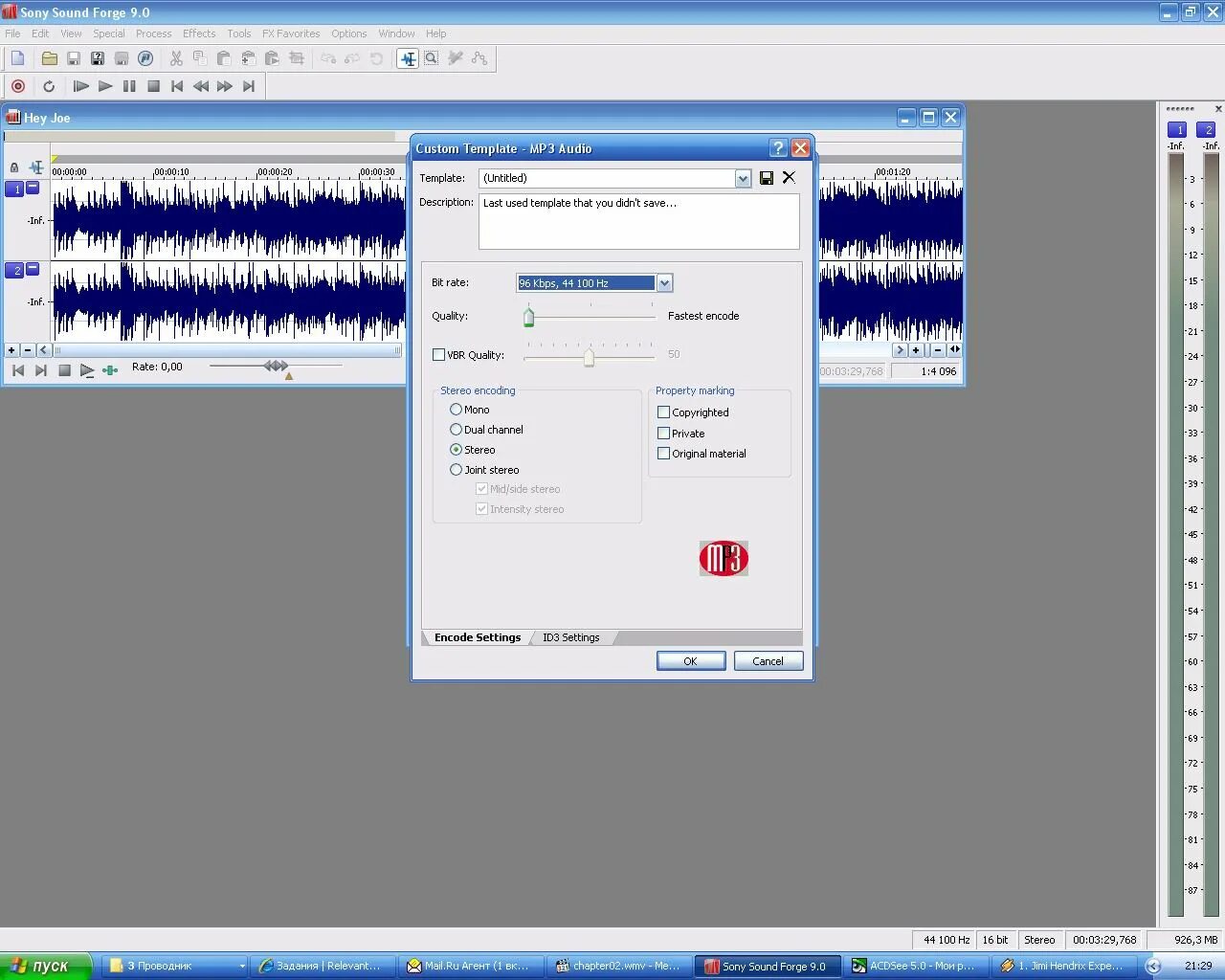The image size is (1225, 980).
Task: Click Save Template disk icon in dialog
Action: pos(767,178)
